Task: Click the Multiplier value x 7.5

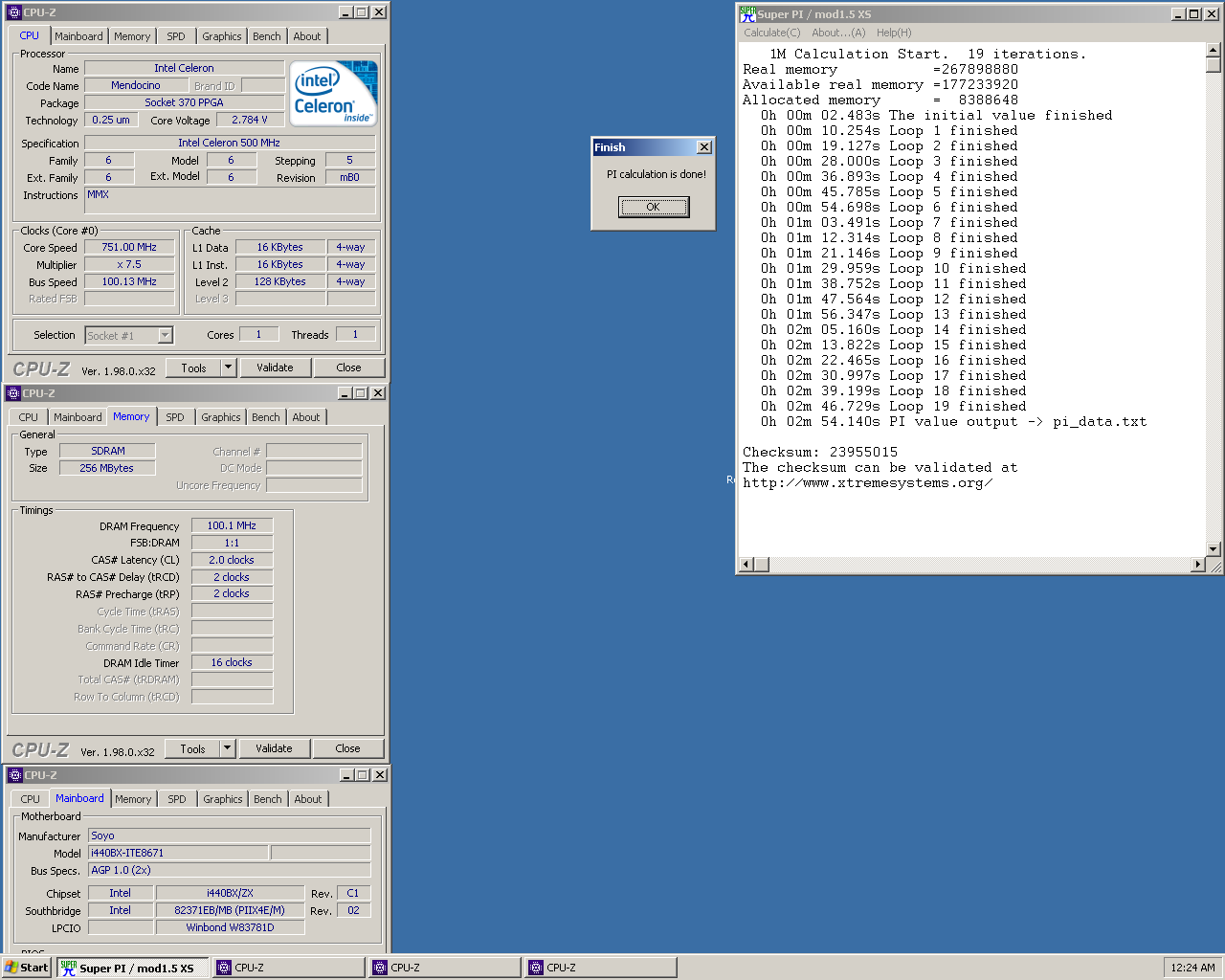Action: click(129, 264)
